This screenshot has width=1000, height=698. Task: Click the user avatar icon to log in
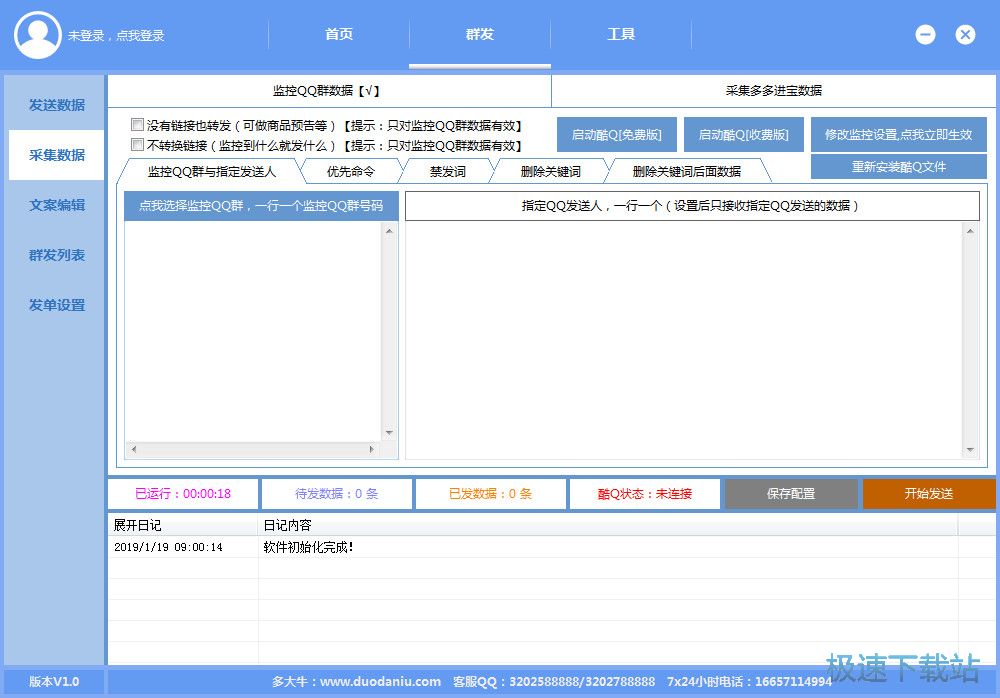(38, 35)
